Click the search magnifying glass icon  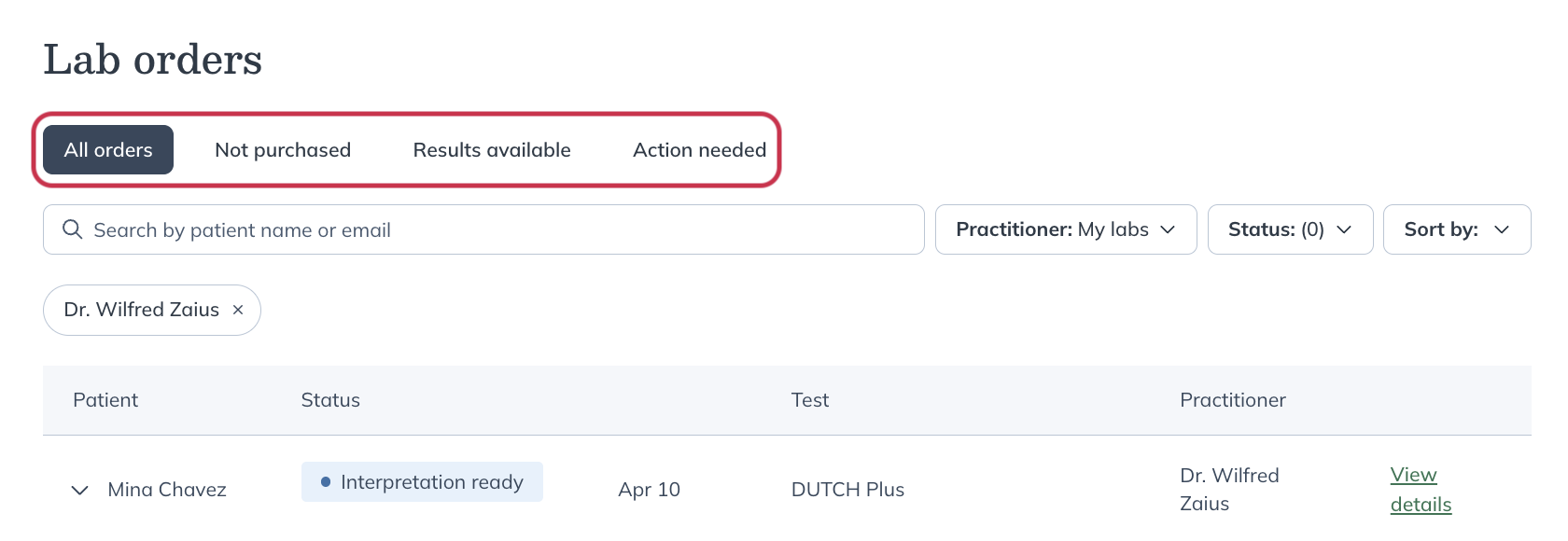pos(73,229)
